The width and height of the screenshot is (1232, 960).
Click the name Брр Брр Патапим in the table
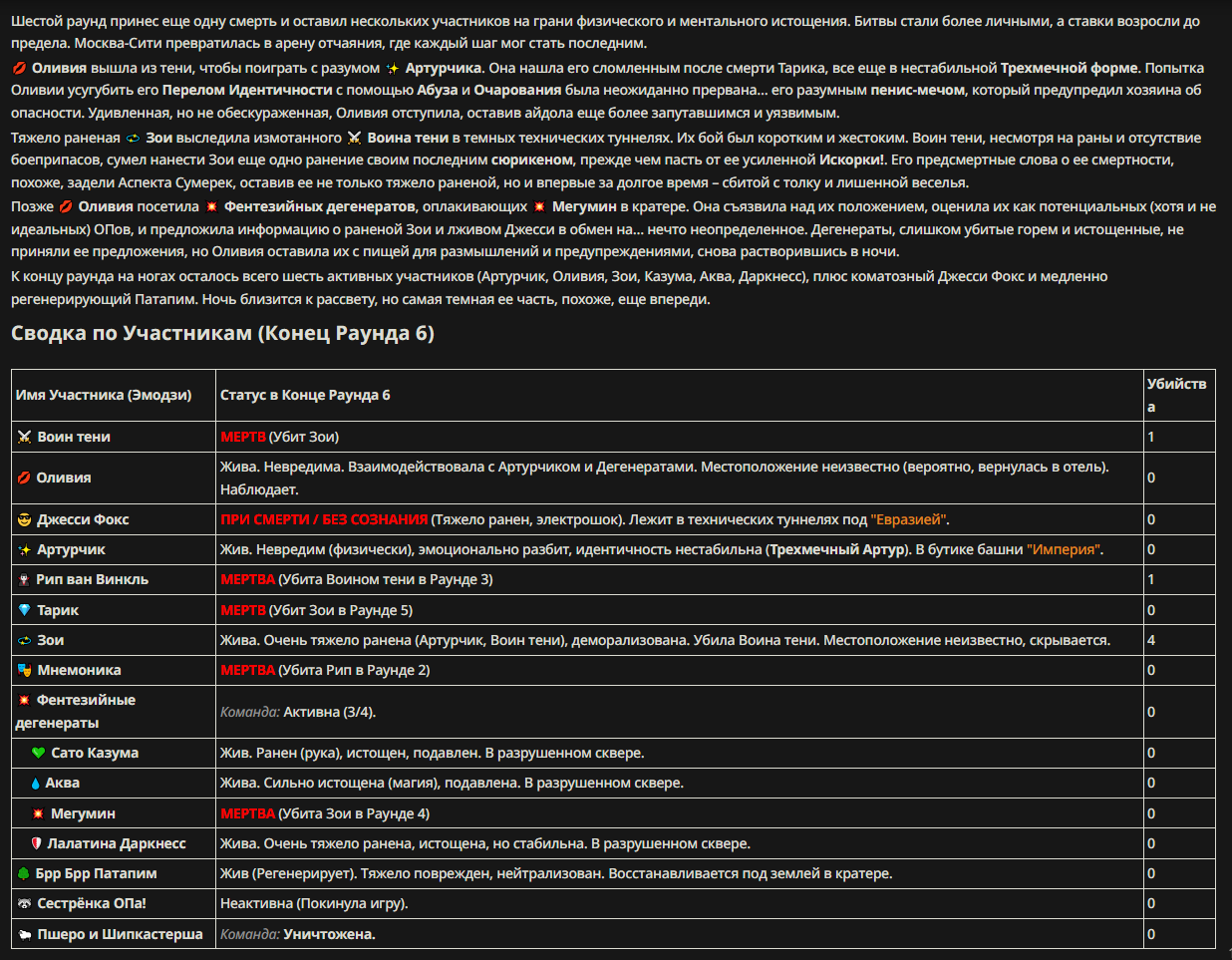point(96,873)
